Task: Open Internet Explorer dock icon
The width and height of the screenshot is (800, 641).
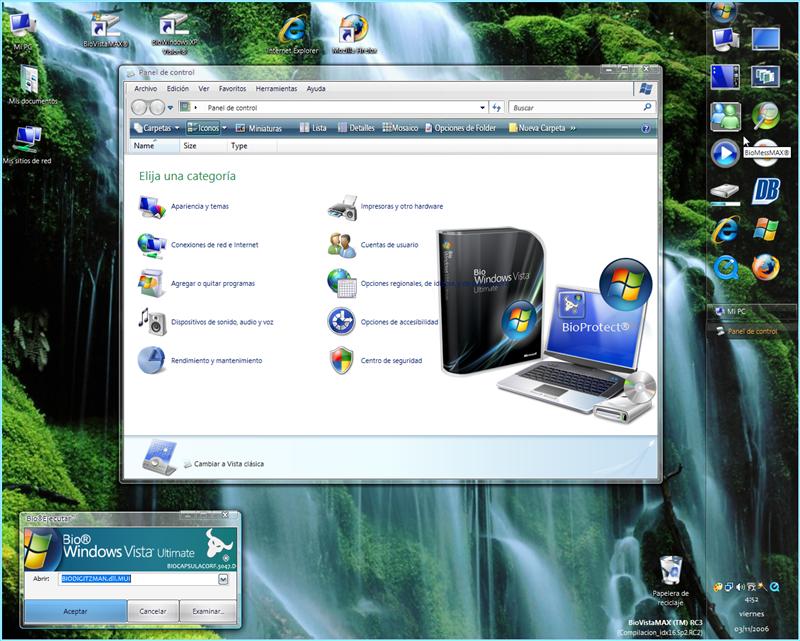Action: pyautogui.click(x=727, y=230)
